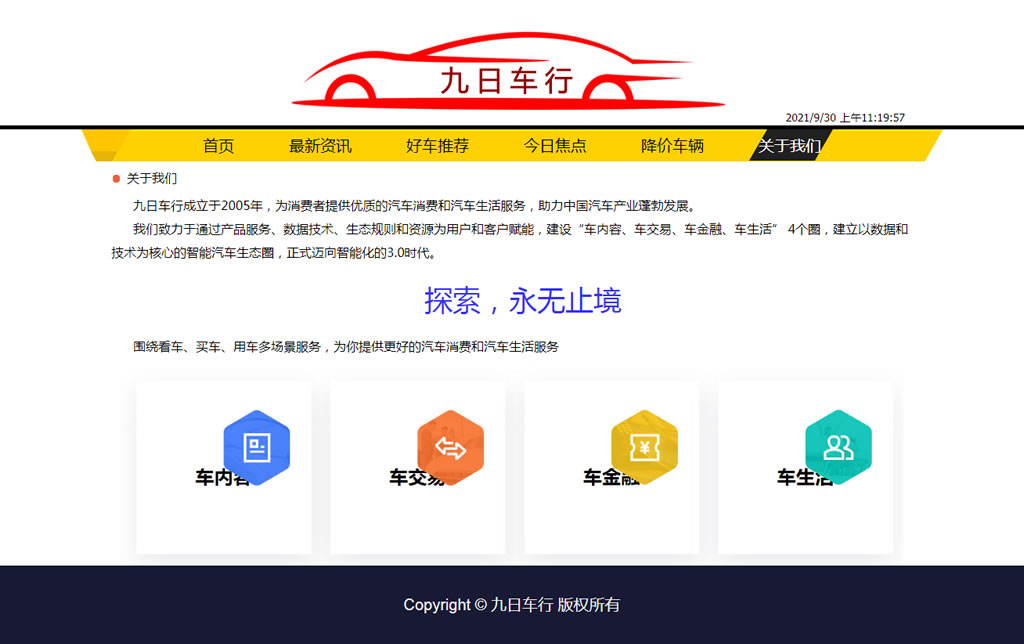The image size is (1024, 644).
Task: Click the date and time display
Action: (845, 118)
